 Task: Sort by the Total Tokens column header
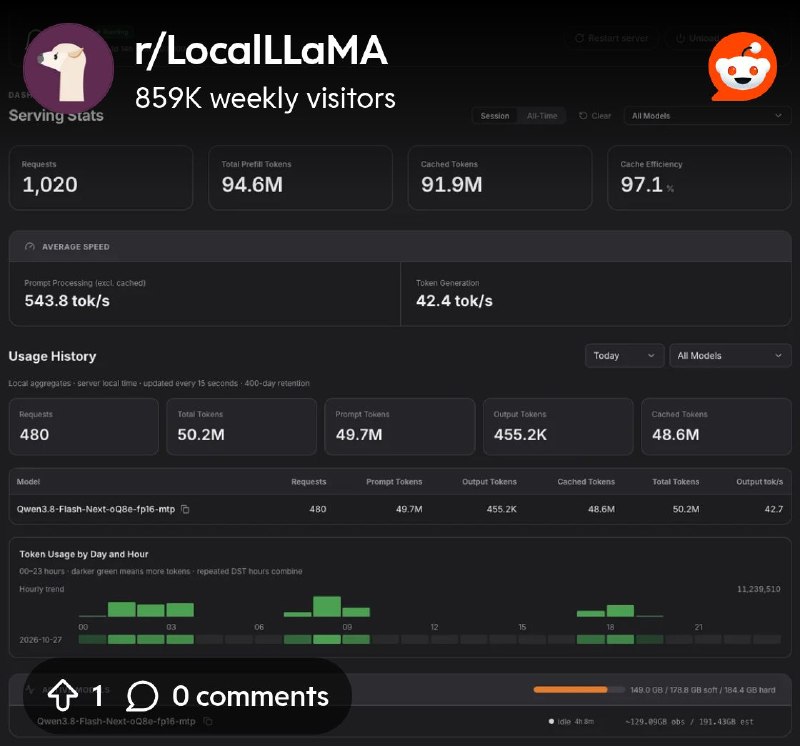(676, 482)
